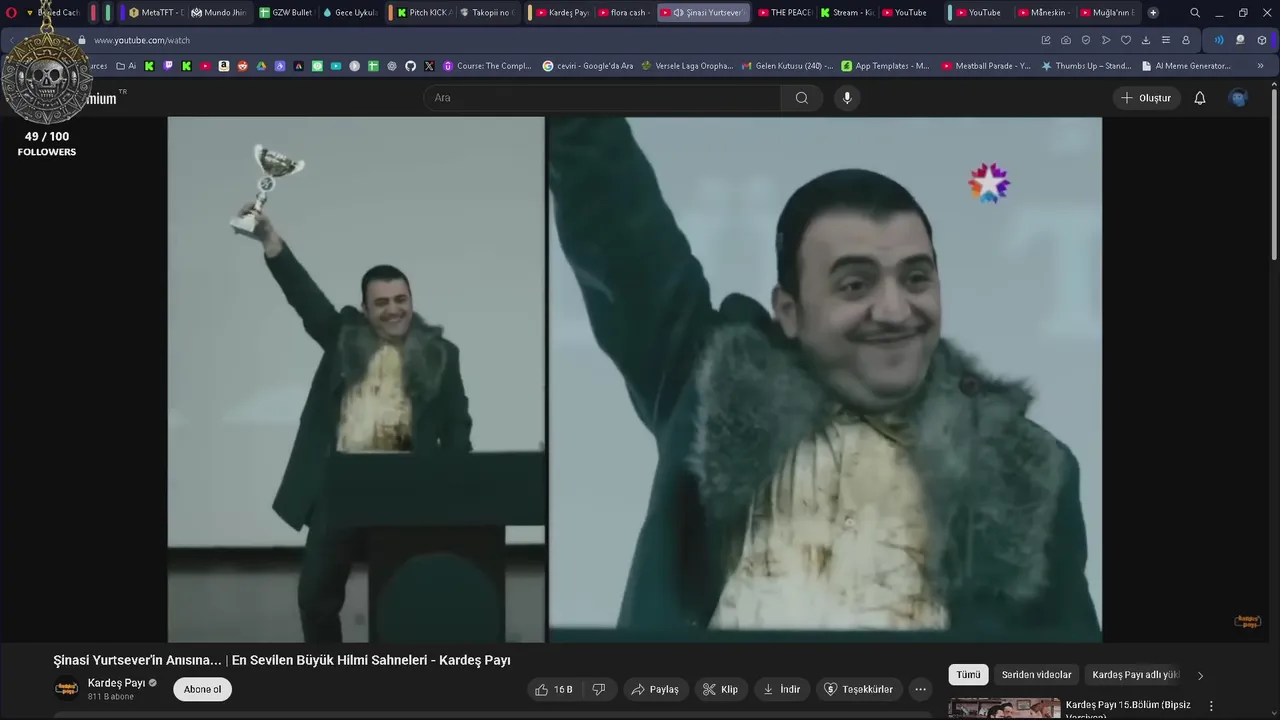Switch to THE PEACE tab
Viewport: 1280px width, 720px height.
point(785,13)
